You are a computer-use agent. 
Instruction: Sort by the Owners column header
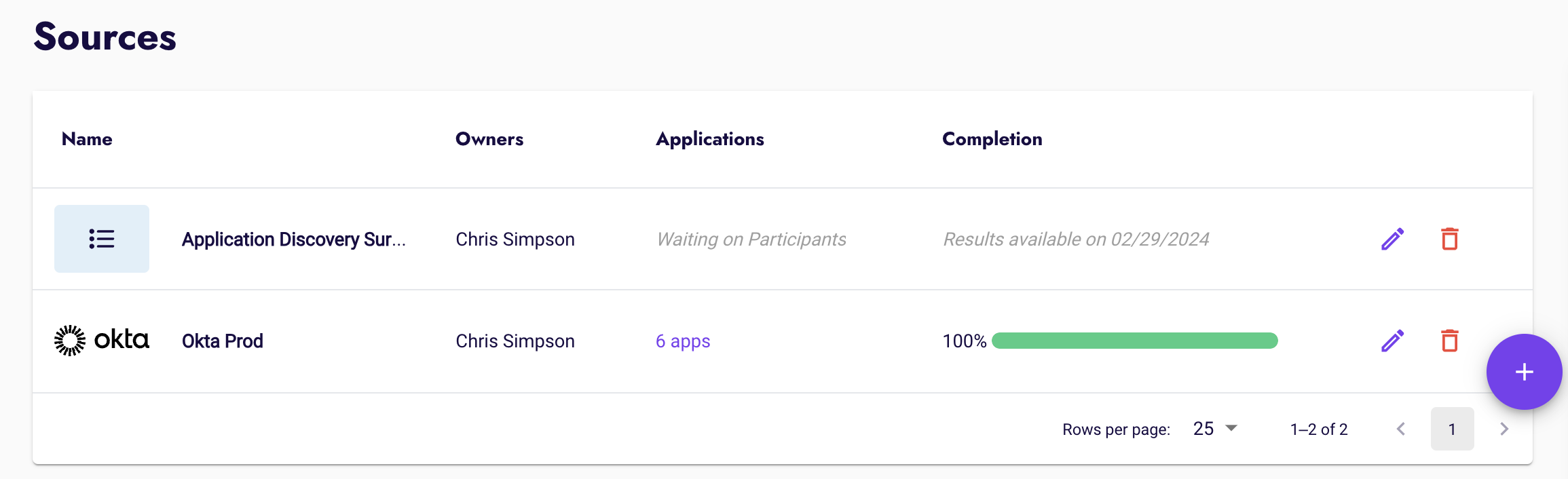(489, 139)
